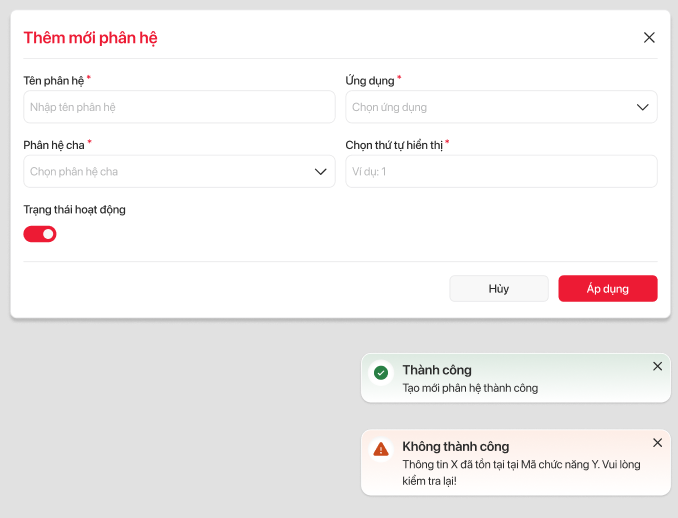Close the Thêm mới phân hệ dialog

[x=649, y=38]
